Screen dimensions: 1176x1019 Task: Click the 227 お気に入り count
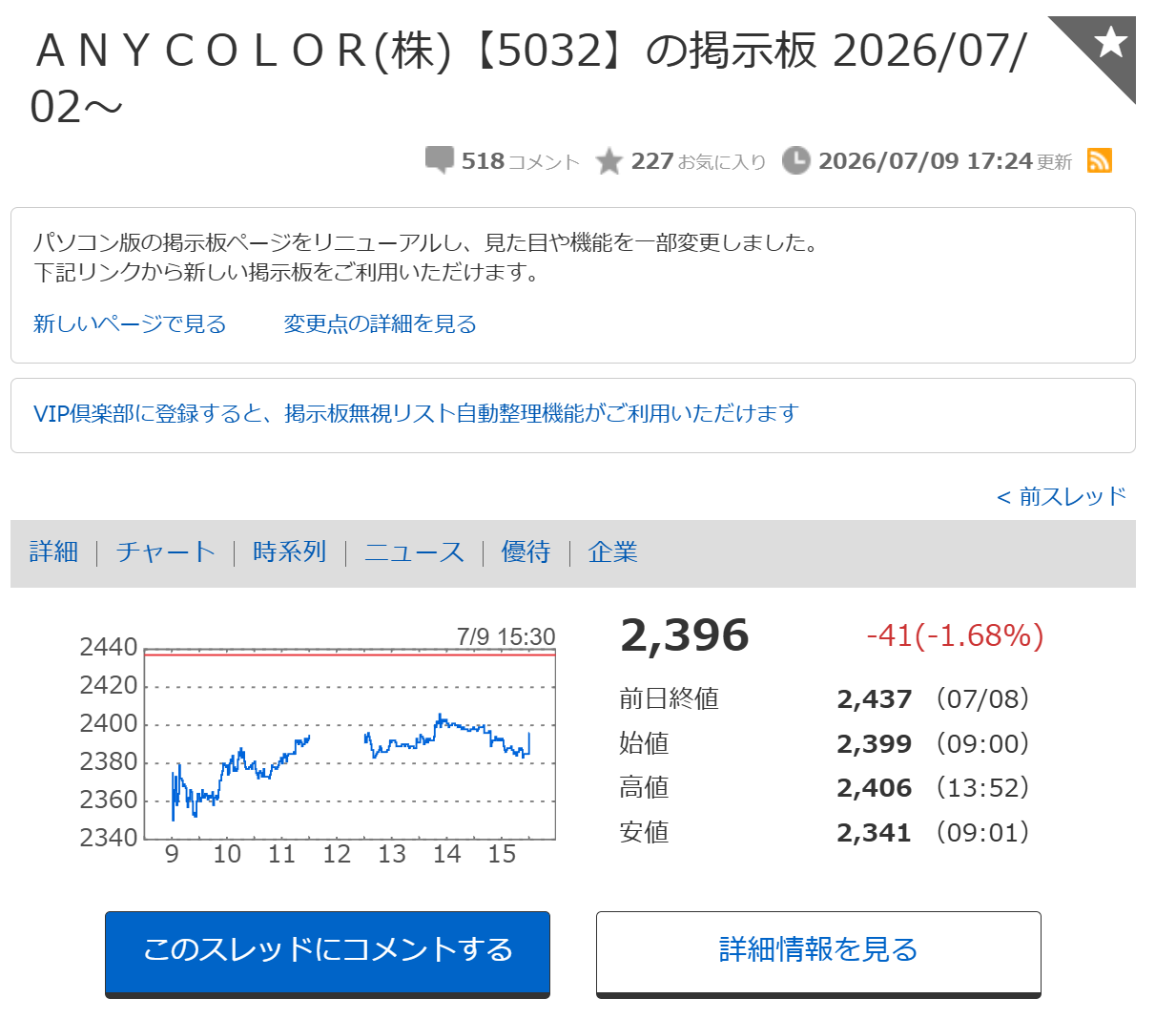[699, 161]
